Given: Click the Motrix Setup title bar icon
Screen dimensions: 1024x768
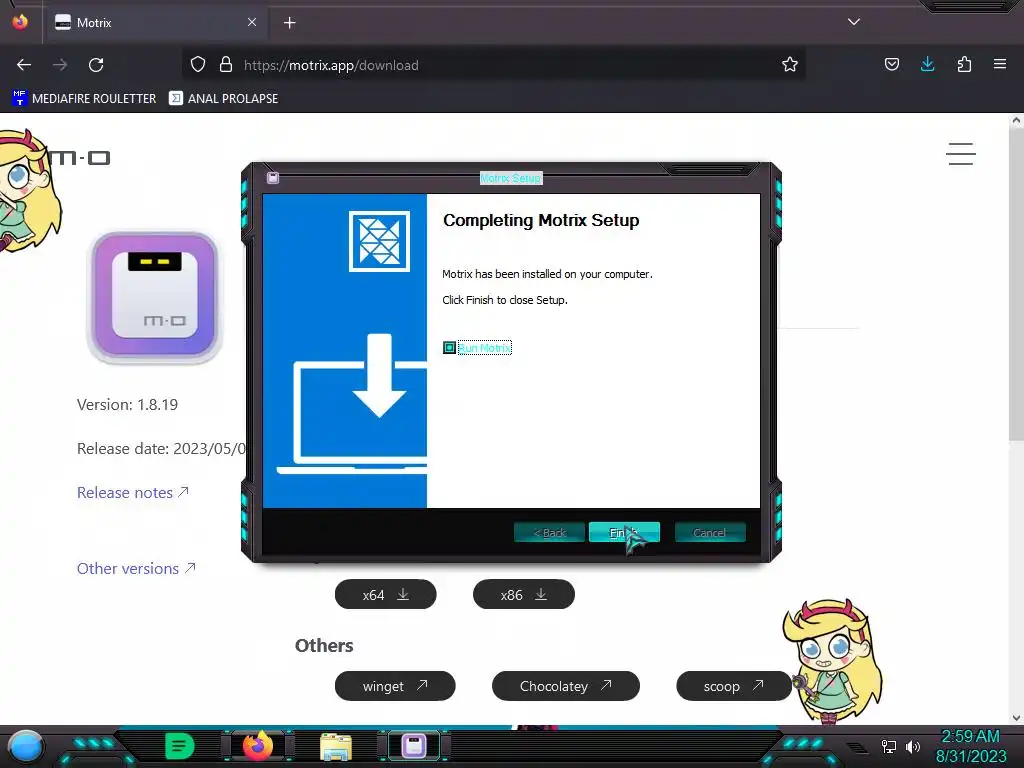Looking at the screenshot, I should click(x=273, y=178).
